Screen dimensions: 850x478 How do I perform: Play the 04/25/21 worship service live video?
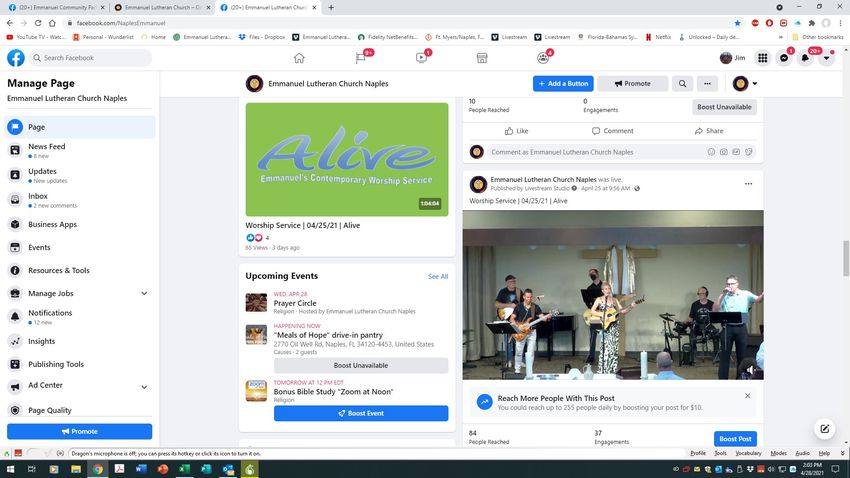613,295
